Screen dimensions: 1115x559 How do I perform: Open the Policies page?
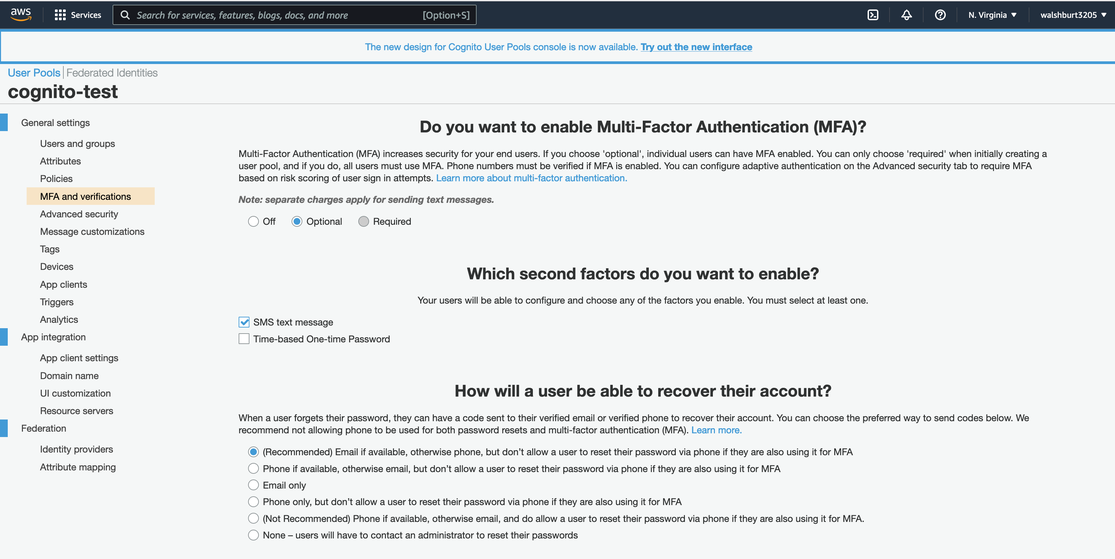[x=56, y=179]
